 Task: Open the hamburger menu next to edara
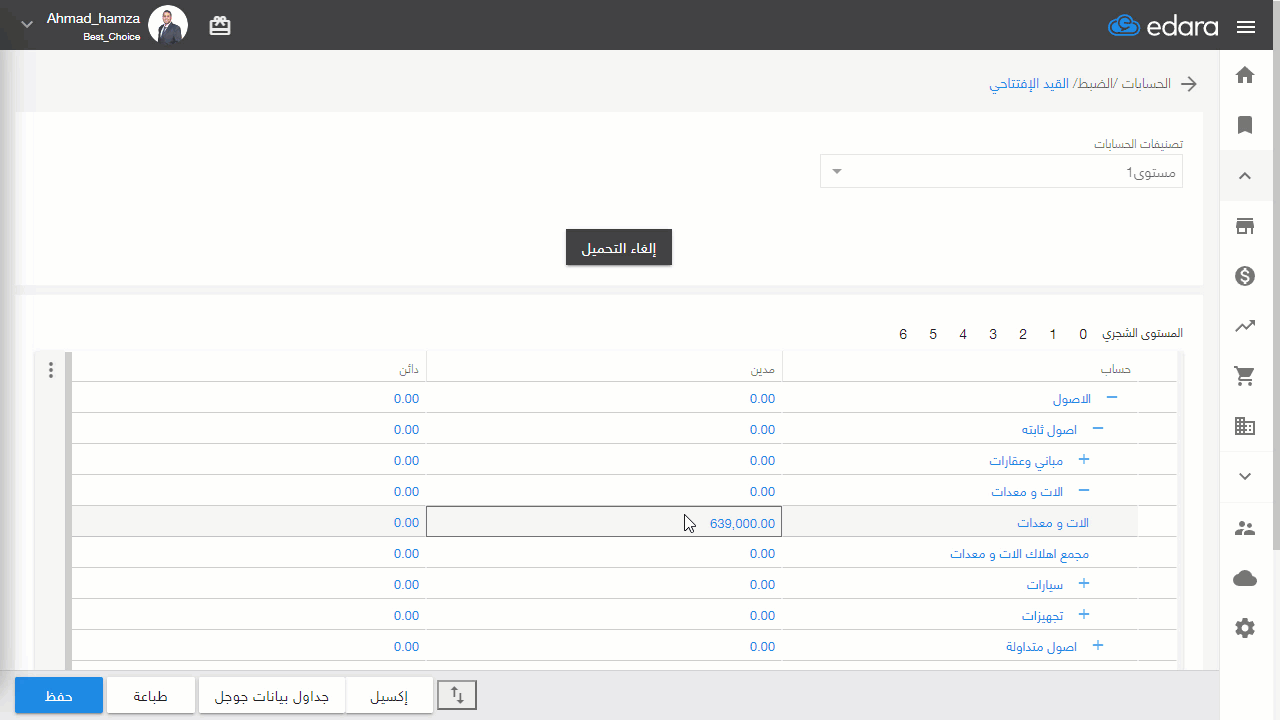click(1246, 27)
